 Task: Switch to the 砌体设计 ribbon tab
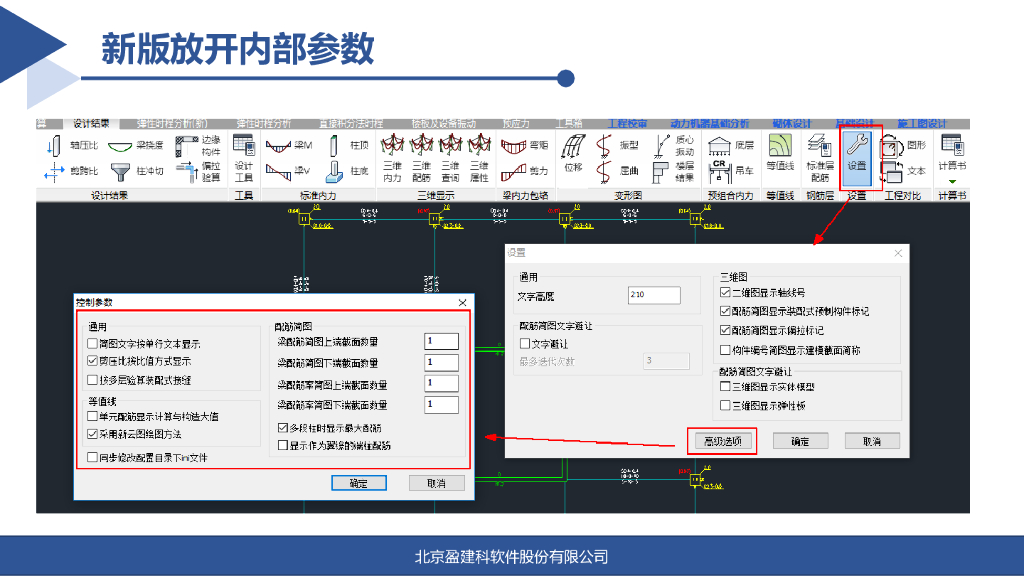coord(792,123)
